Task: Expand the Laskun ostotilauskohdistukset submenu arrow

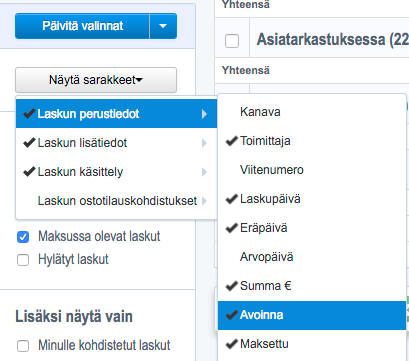Action: tap(204, 201)
